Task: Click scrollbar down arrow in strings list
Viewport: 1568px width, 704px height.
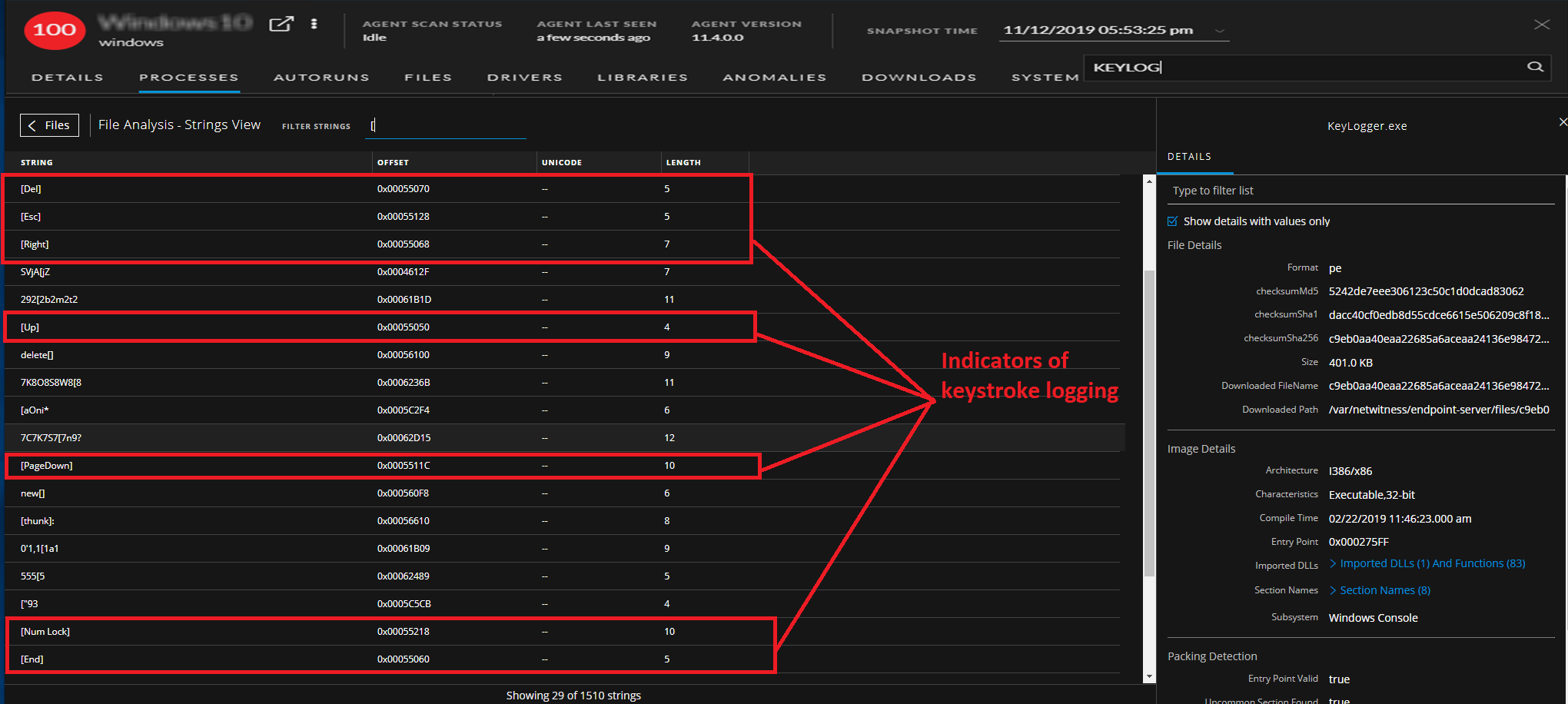Action: click(1149, 676)
